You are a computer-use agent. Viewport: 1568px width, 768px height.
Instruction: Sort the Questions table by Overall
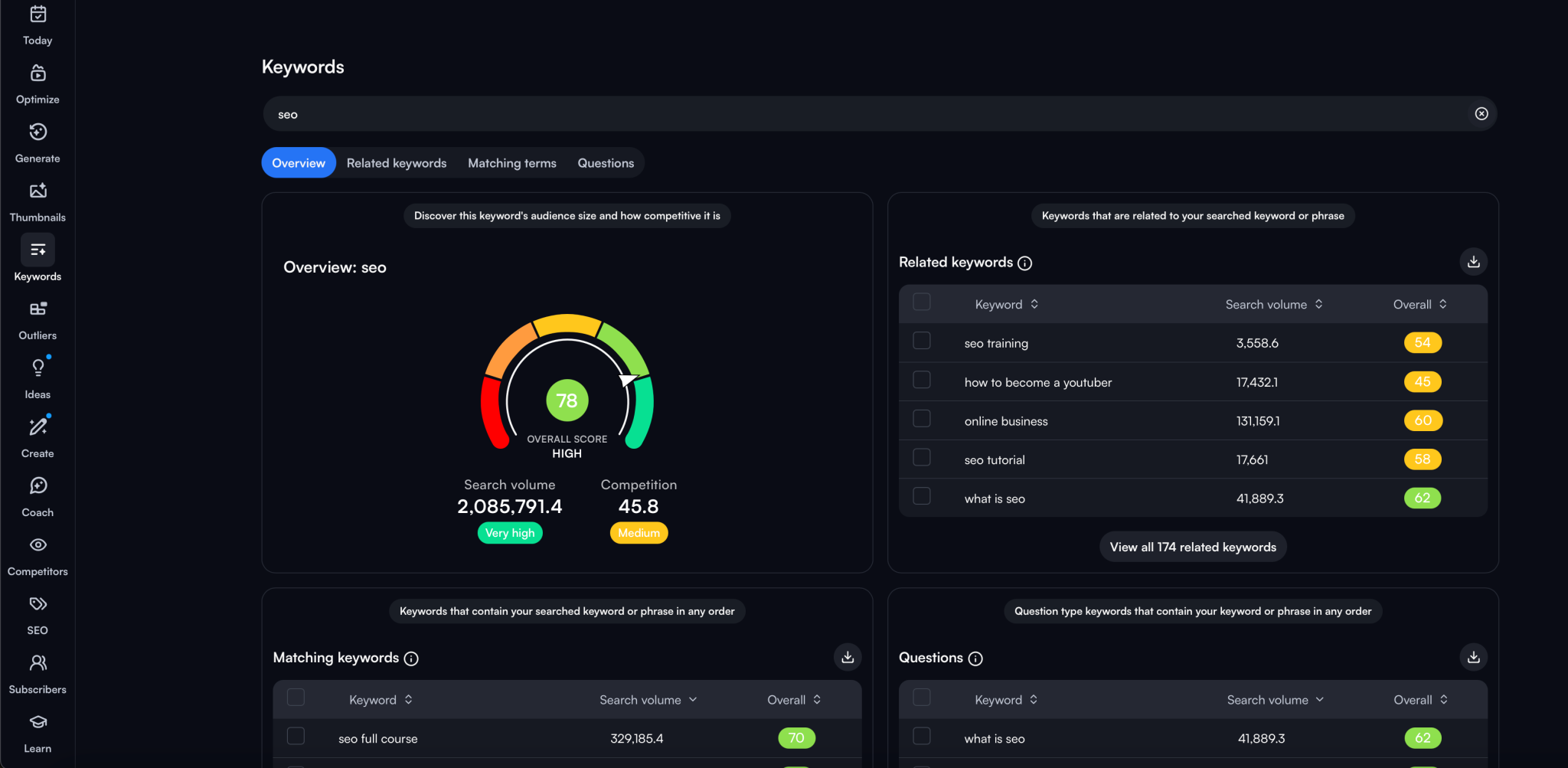[x=1420, y=700]
